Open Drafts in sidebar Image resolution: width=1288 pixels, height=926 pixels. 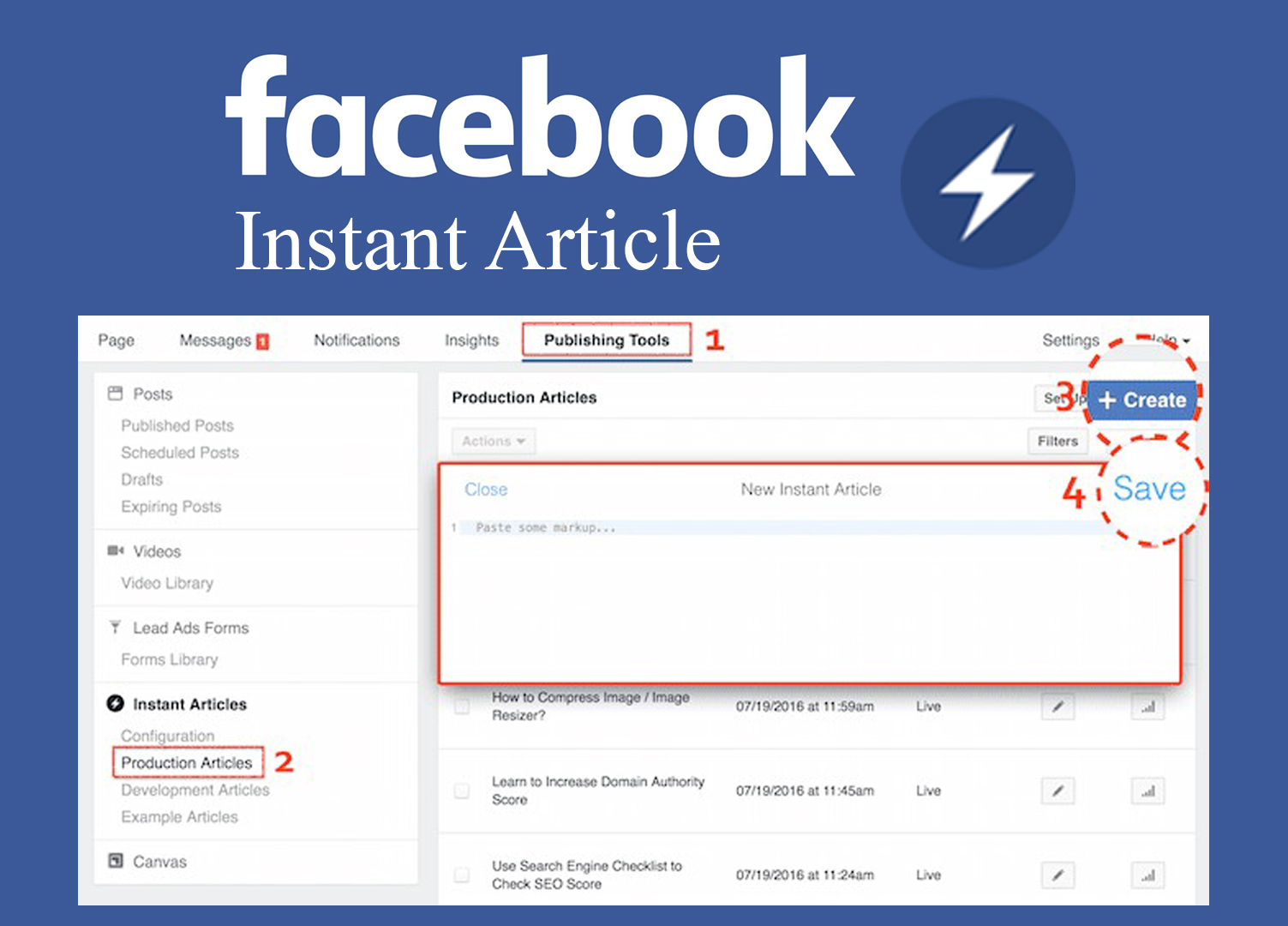click(141, 479)
